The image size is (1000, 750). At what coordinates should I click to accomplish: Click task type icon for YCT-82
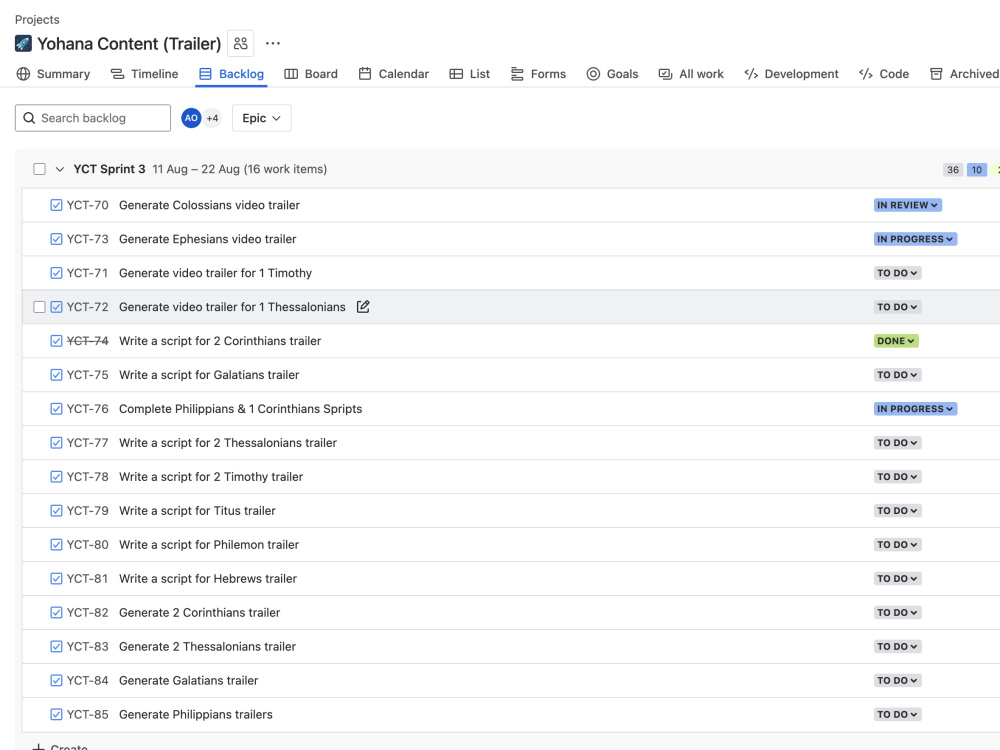pyautogui.click(x=56, y=613)
